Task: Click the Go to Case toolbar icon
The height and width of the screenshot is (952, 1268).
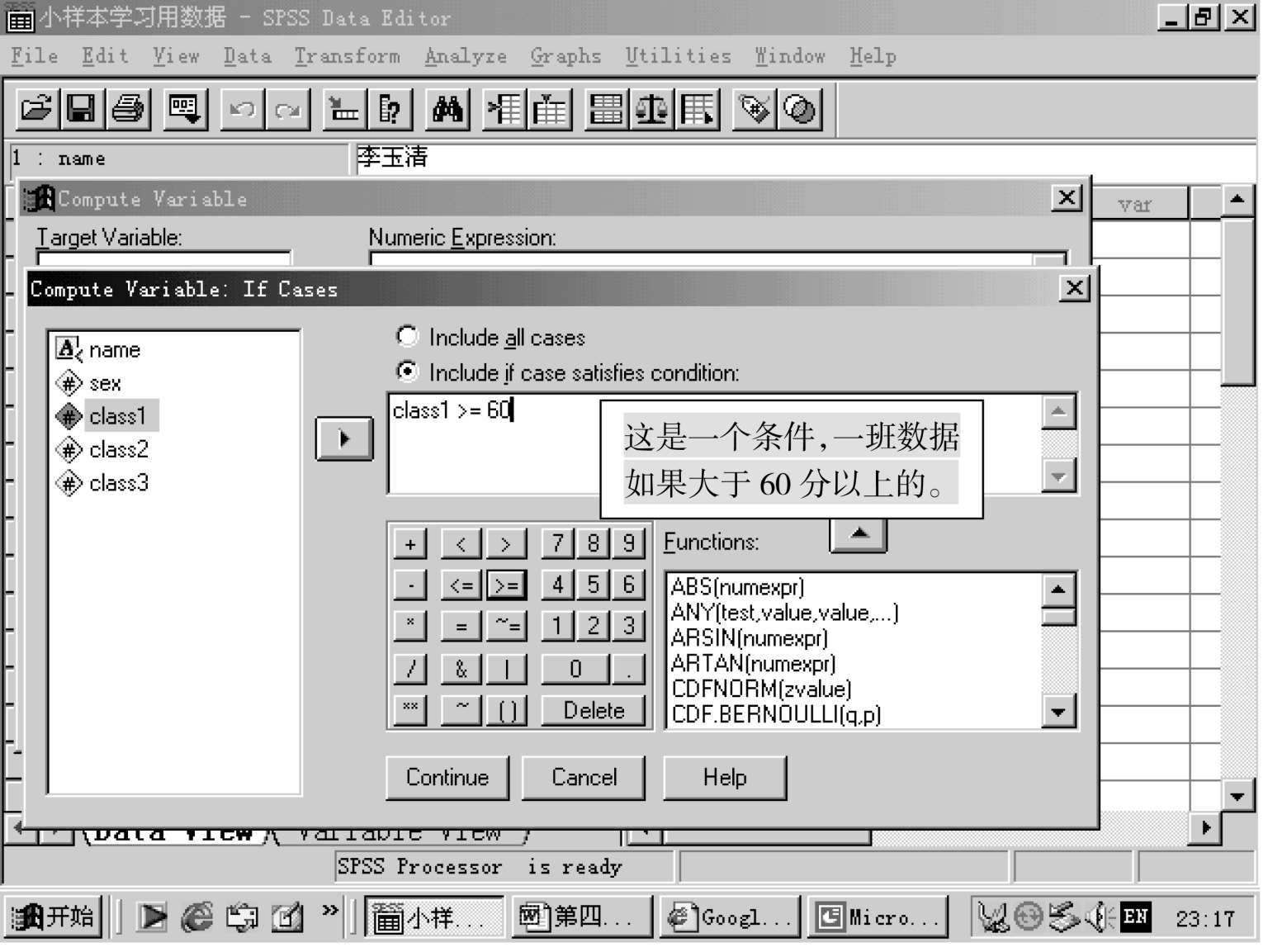Action: (x=345, y=109)
